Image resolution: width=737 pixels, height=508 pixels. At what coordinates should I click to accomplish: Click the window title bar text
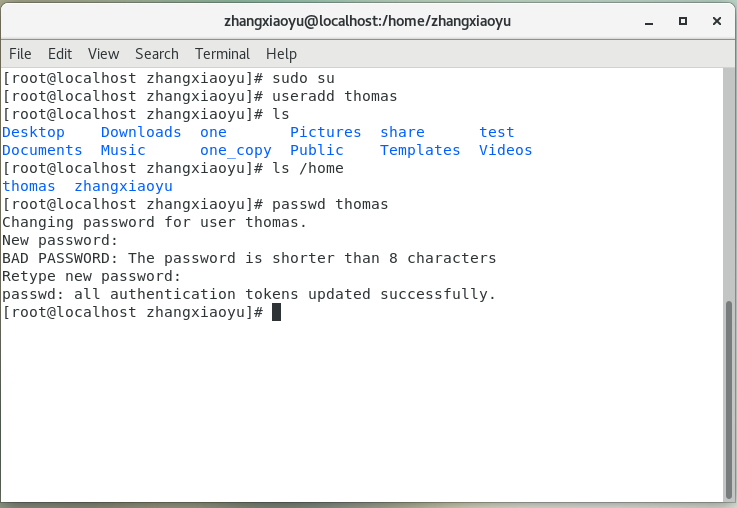(368, 20)
